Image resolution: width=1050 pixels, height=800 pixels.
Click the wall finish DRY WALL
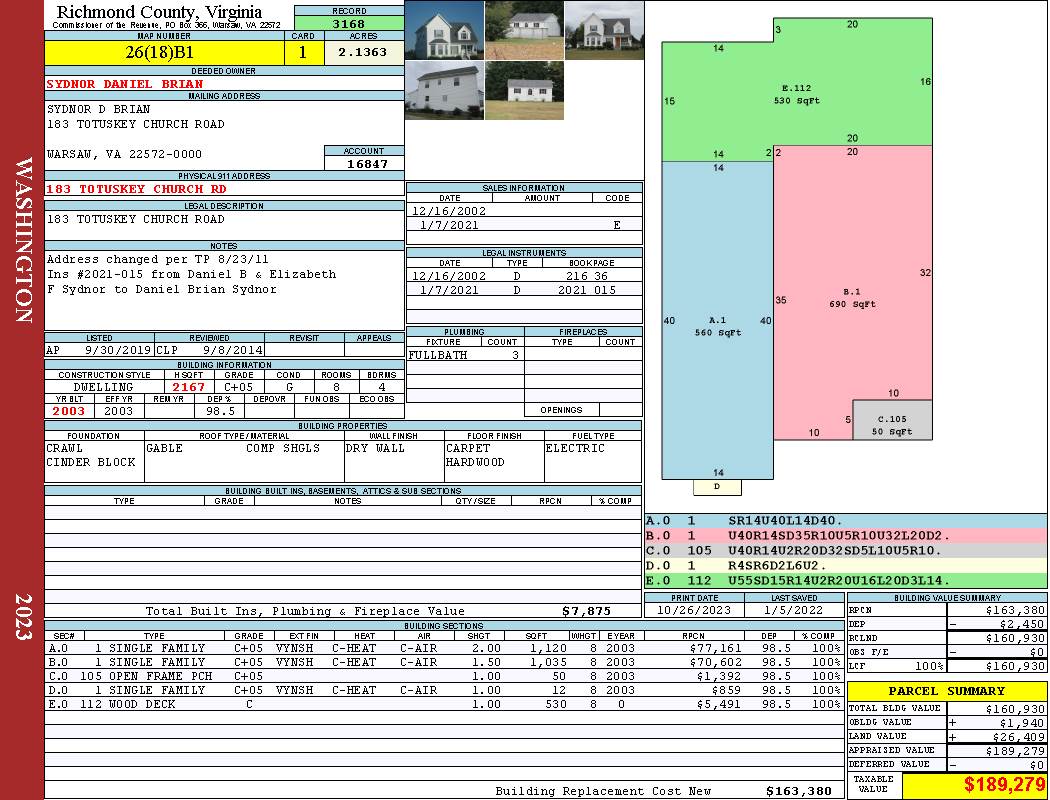(375, 448)
